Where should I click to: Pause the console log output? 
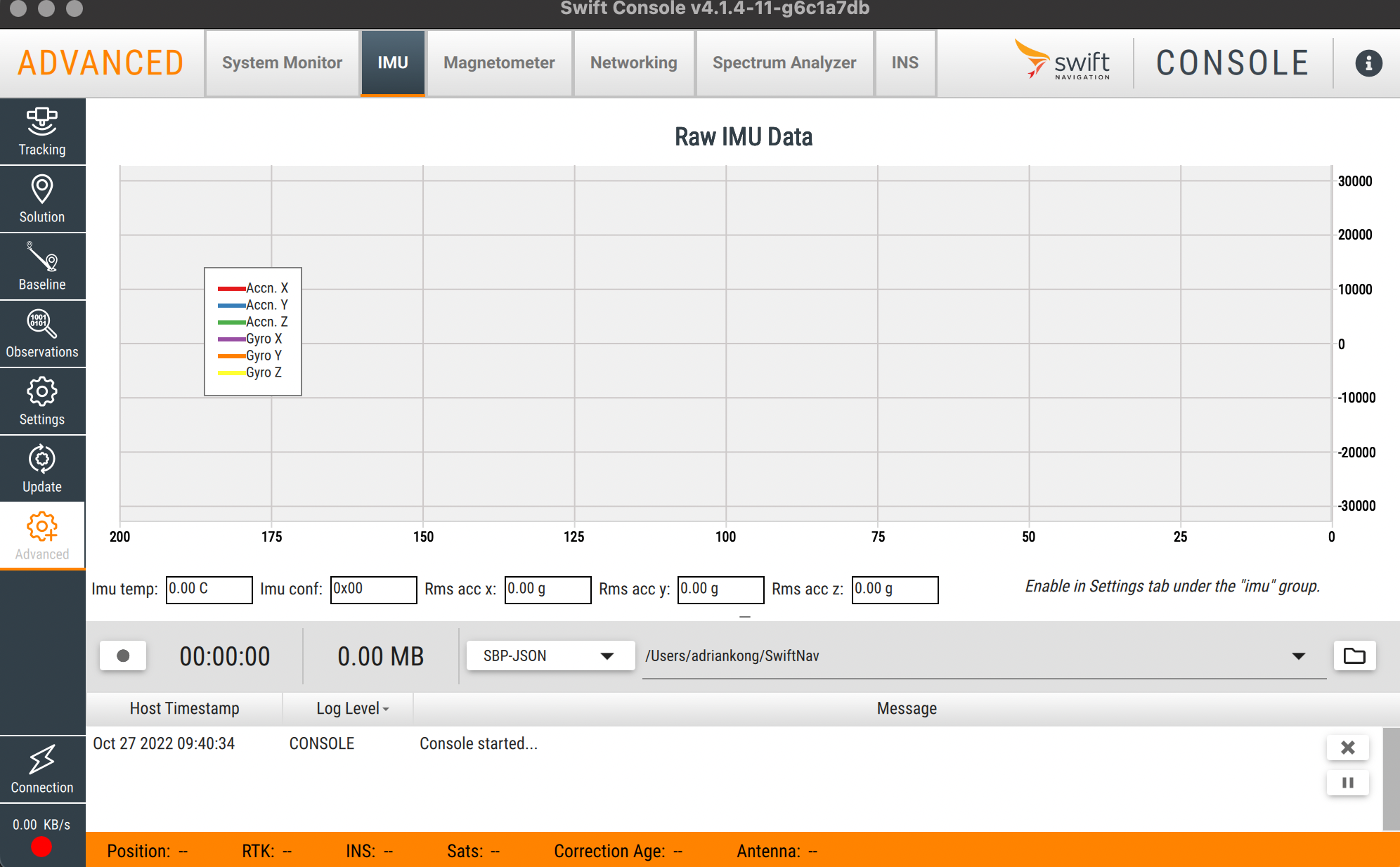tap(1347, 783)
